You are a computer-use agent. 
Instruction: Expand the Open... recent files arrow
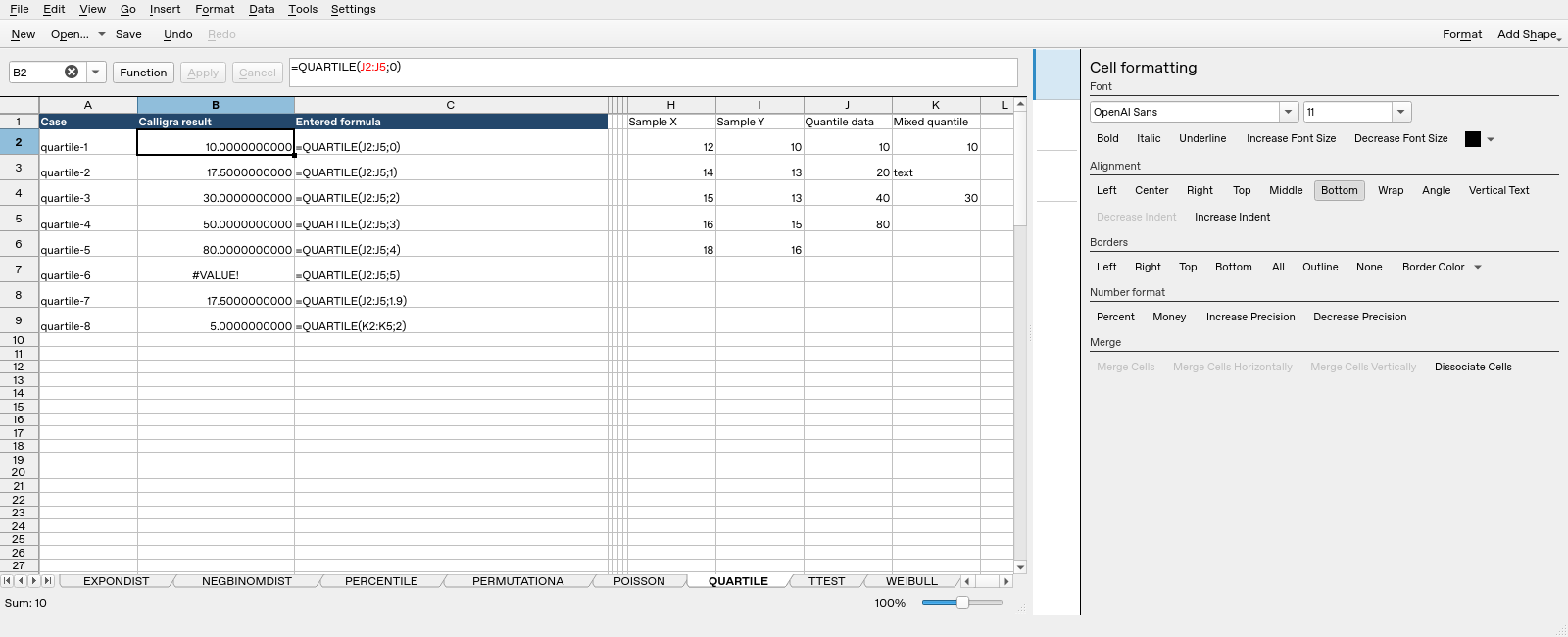[x=101, y=34]
